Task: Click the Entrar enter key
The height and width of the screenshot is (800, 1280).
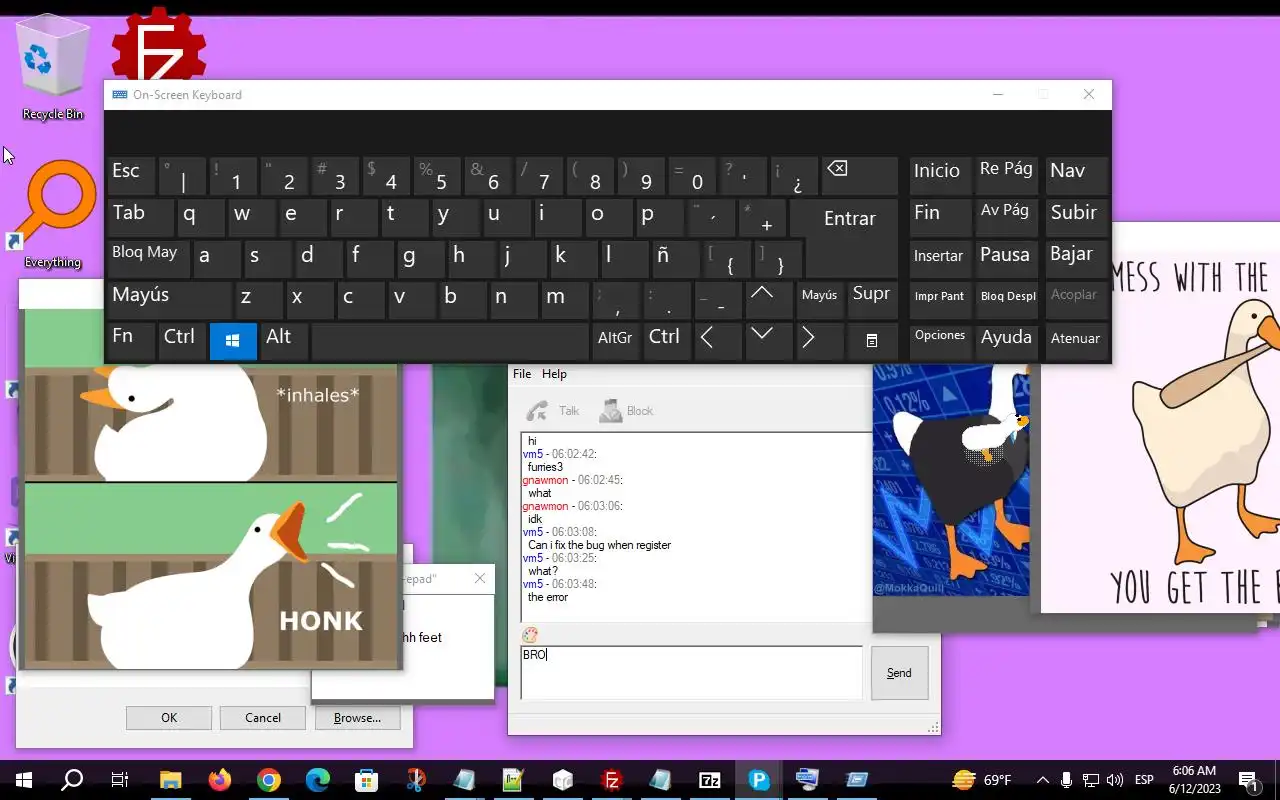Action: [x=850, y=220]
